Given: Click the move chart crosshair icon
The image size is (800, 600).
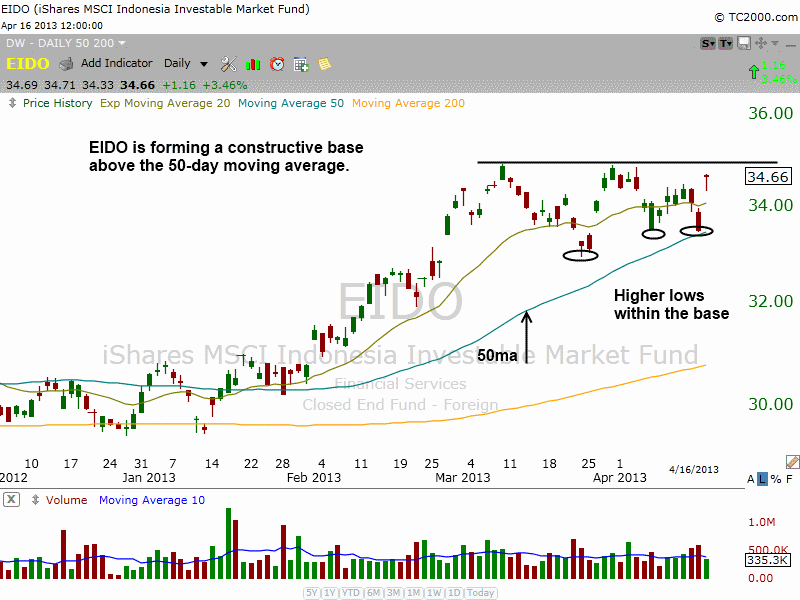Looking at the screenshot, I should (760, 43).
